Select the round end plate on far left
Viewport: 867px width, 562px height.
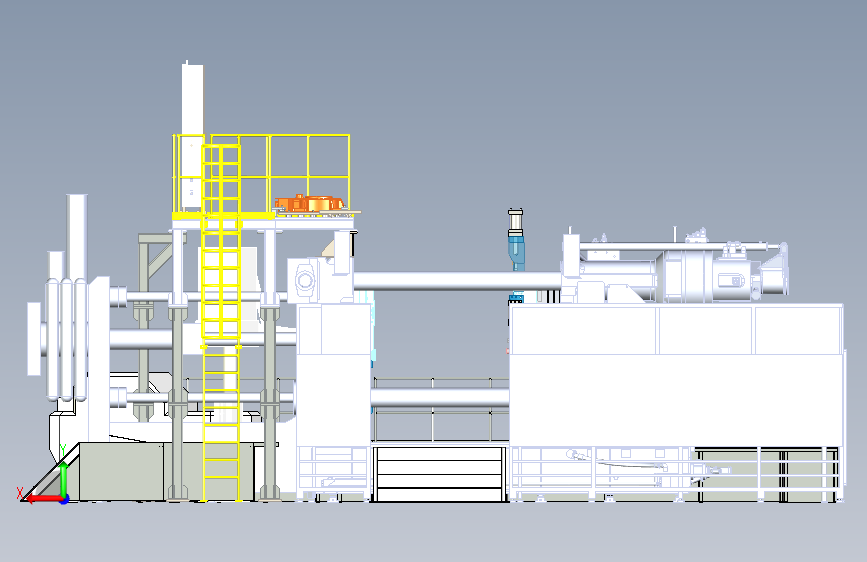(x=34, y=339)
